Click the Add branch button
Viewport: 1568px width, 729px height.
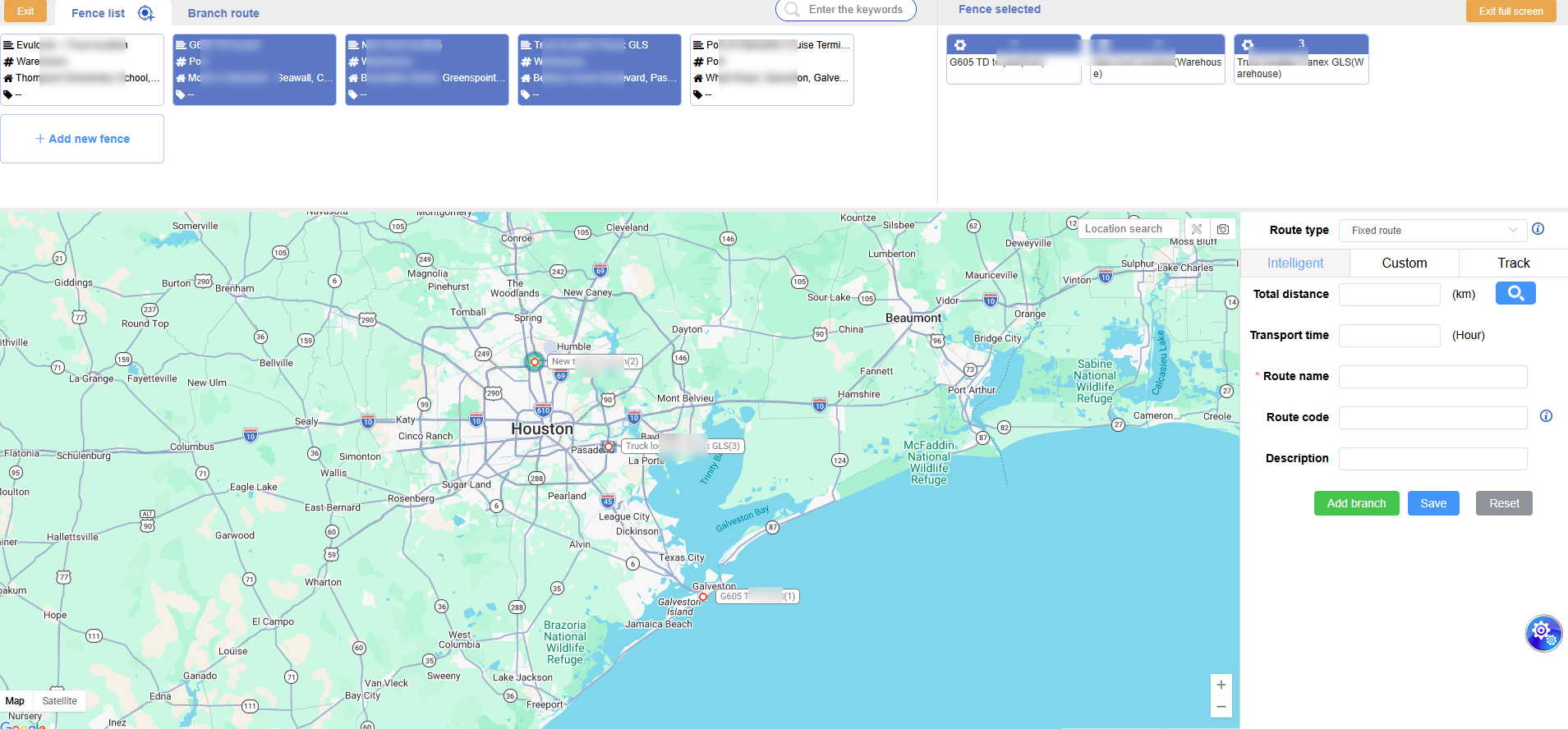pyautogui.click(x=1356, y=503)
